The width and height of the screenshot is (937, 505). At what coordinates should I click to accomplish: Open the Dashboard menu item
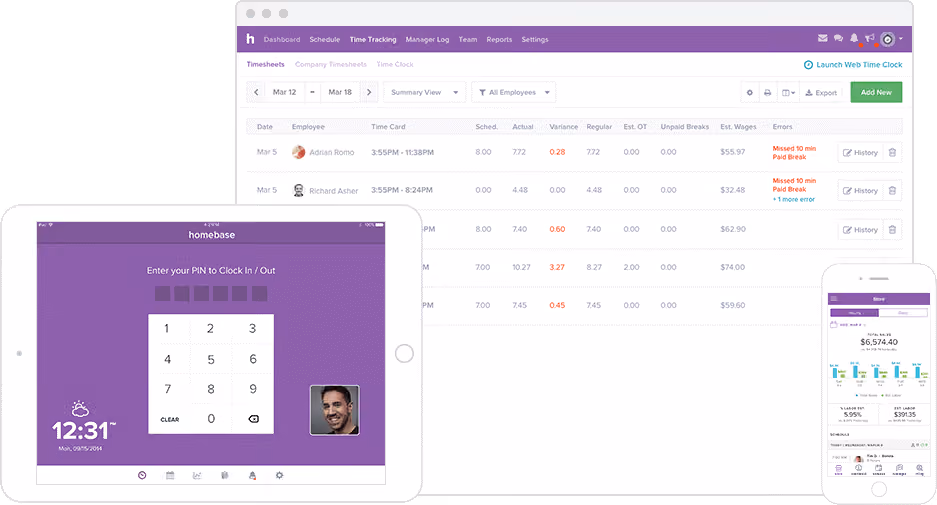click(282, 39)
